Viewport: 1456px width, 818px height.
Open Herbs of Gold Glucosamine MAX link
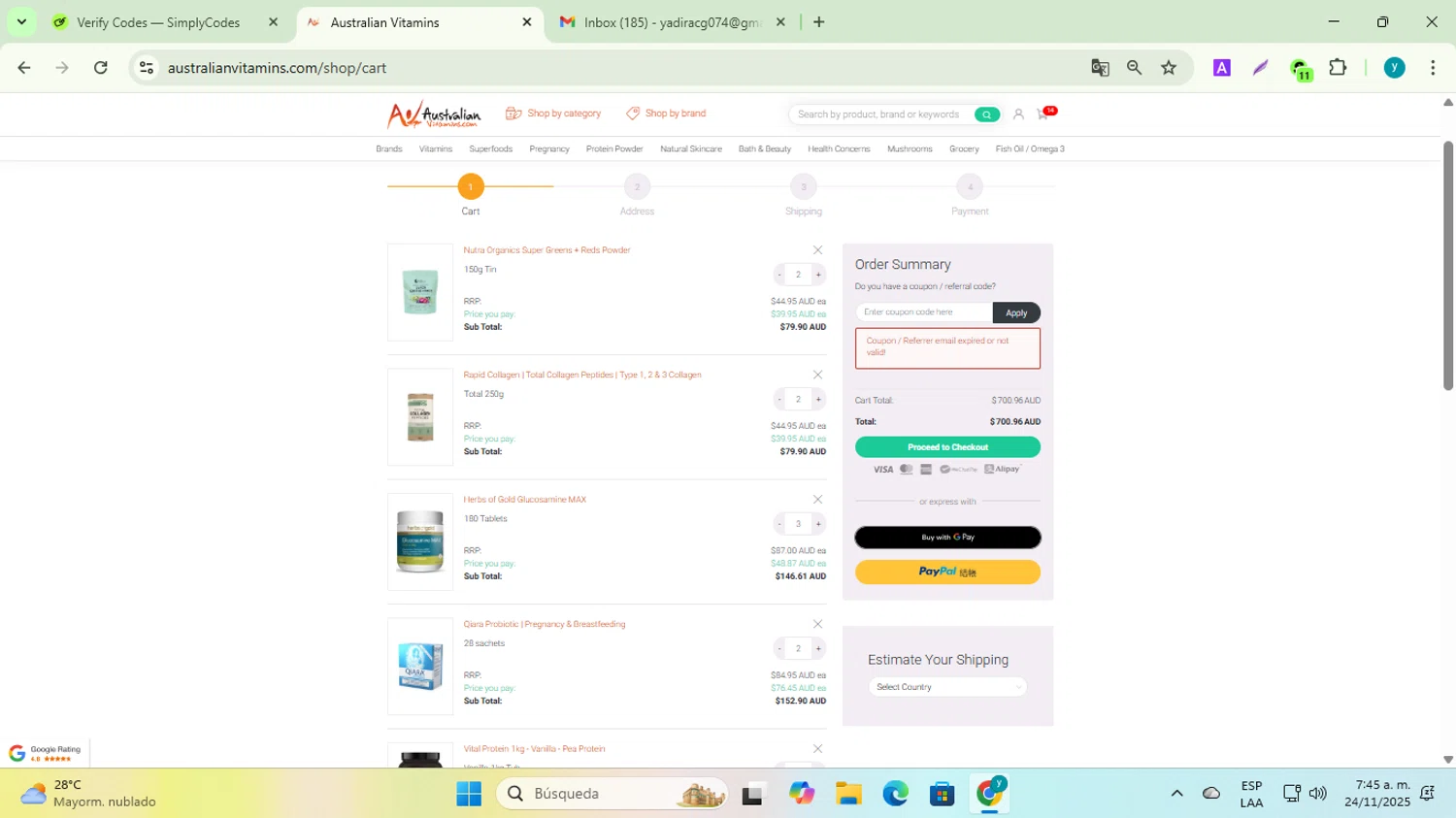click(524, 500)
